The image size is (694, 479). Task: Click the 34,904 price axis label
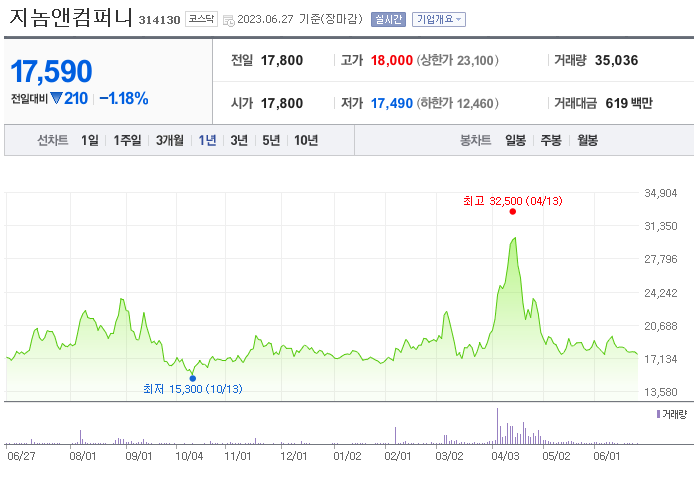tap(660, 193)
